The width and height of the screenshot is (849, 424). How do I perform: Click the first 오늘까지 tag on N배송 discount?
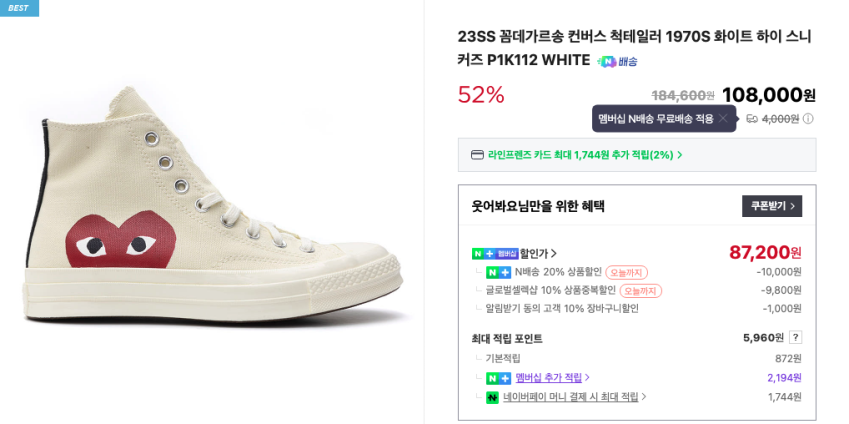tap(627, 272)
